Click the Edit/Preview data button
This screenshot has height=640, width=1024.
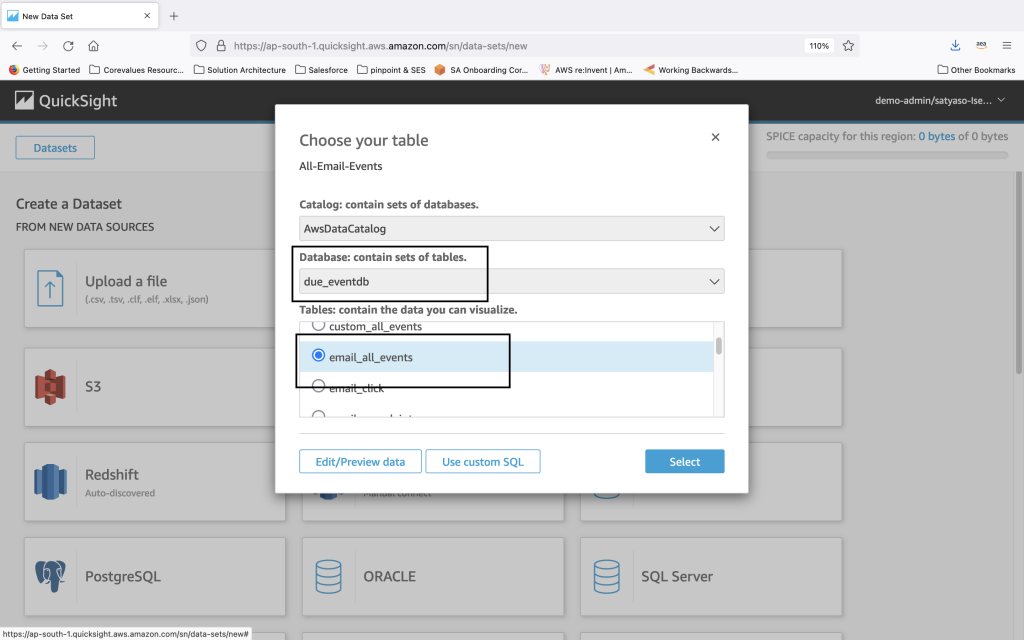(x=360, y=461)
